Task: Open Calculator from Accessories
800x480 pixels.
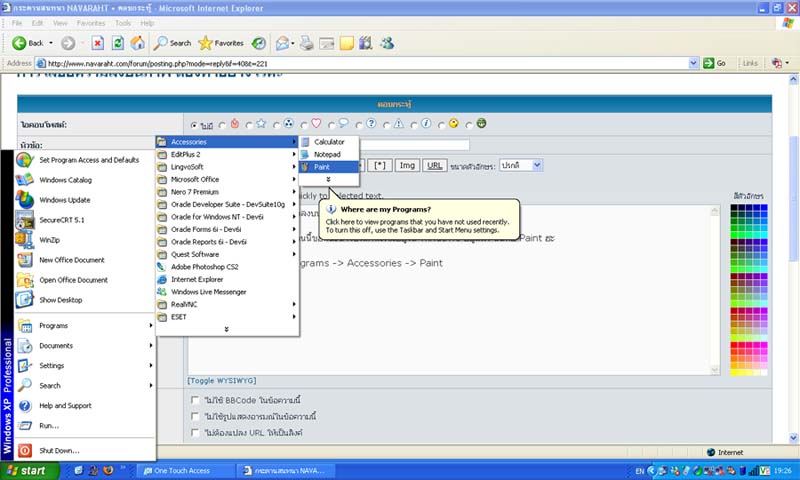Action: (x=329, y=142)
